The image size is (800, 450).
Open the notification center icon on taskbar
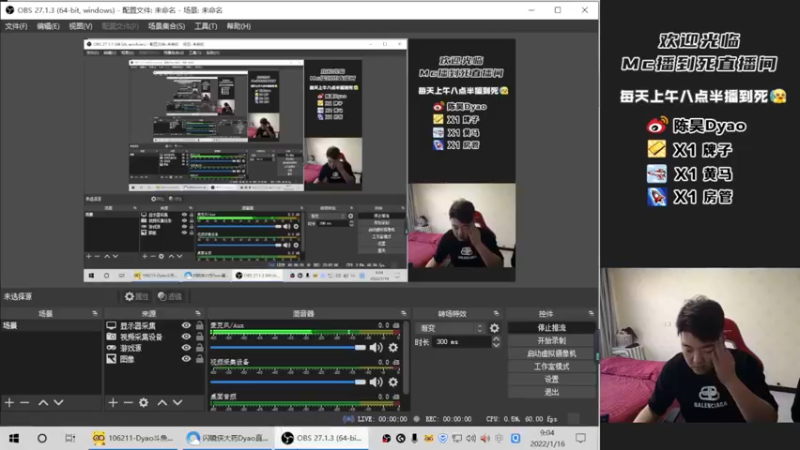click(x=581, y=438)
